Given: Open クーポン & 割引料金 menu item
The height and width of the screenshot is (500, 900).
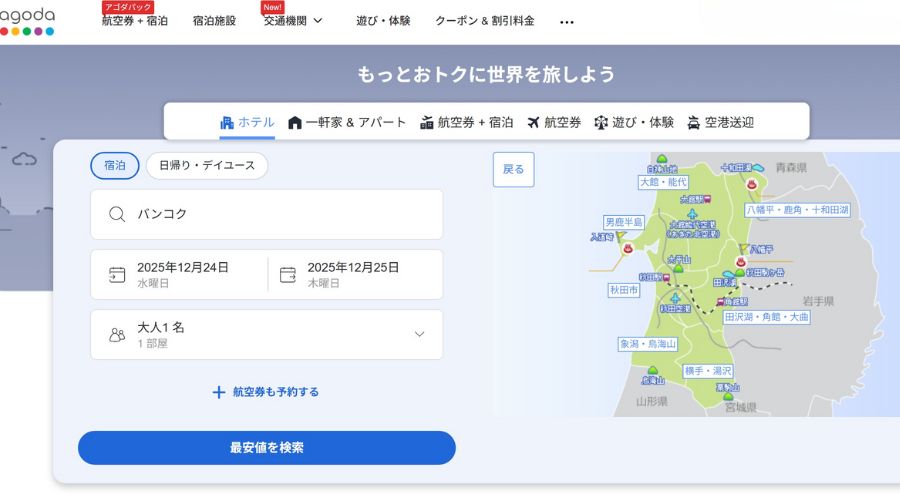Looking at the screenshot, I should click(x=484, y=21).
